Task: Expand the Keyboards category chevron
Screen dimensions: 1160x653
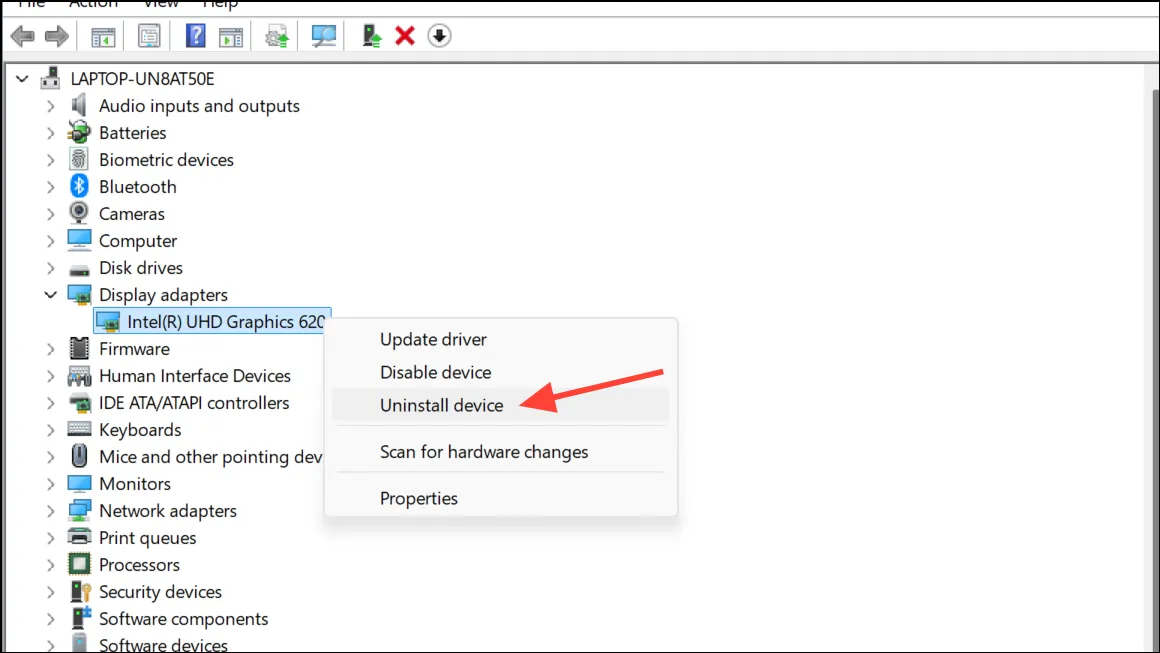Action: pyautogui.click(x=50, y=430)
